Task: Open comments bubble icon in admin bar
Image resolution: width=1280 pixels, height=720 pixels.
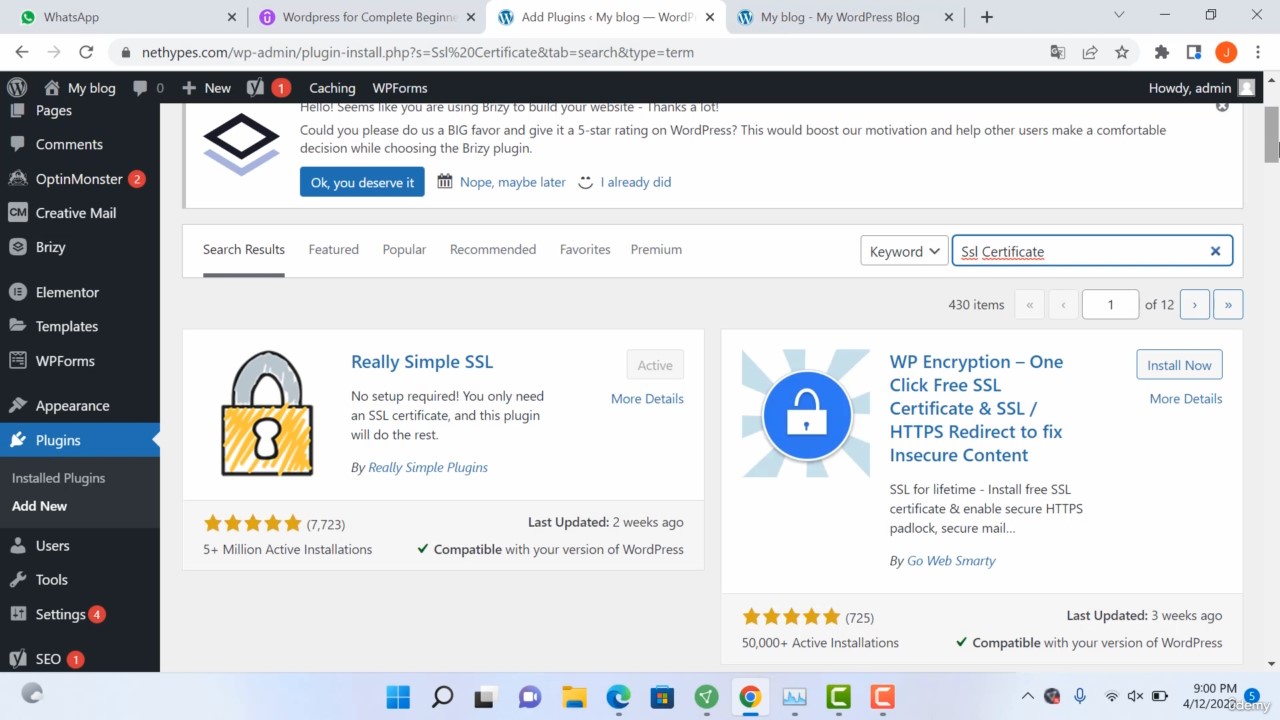Action: coord(148,88)
